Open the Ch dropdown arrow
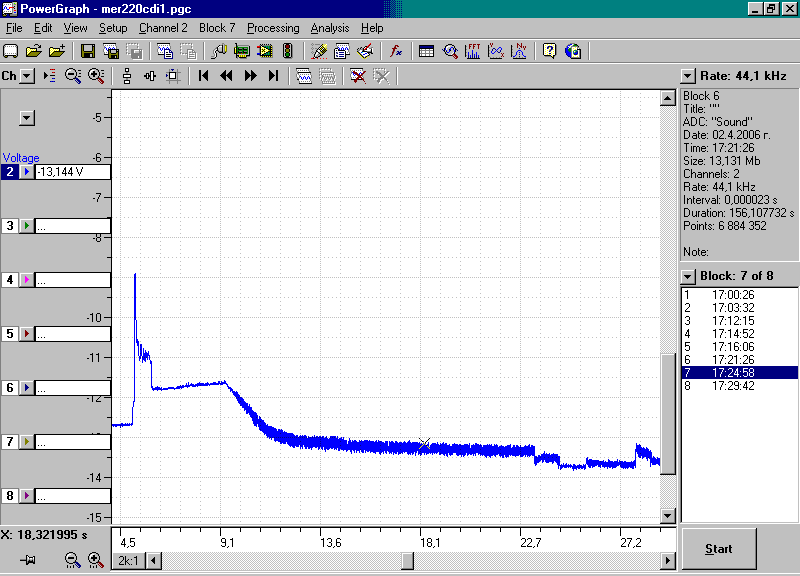 coord(27,77)
